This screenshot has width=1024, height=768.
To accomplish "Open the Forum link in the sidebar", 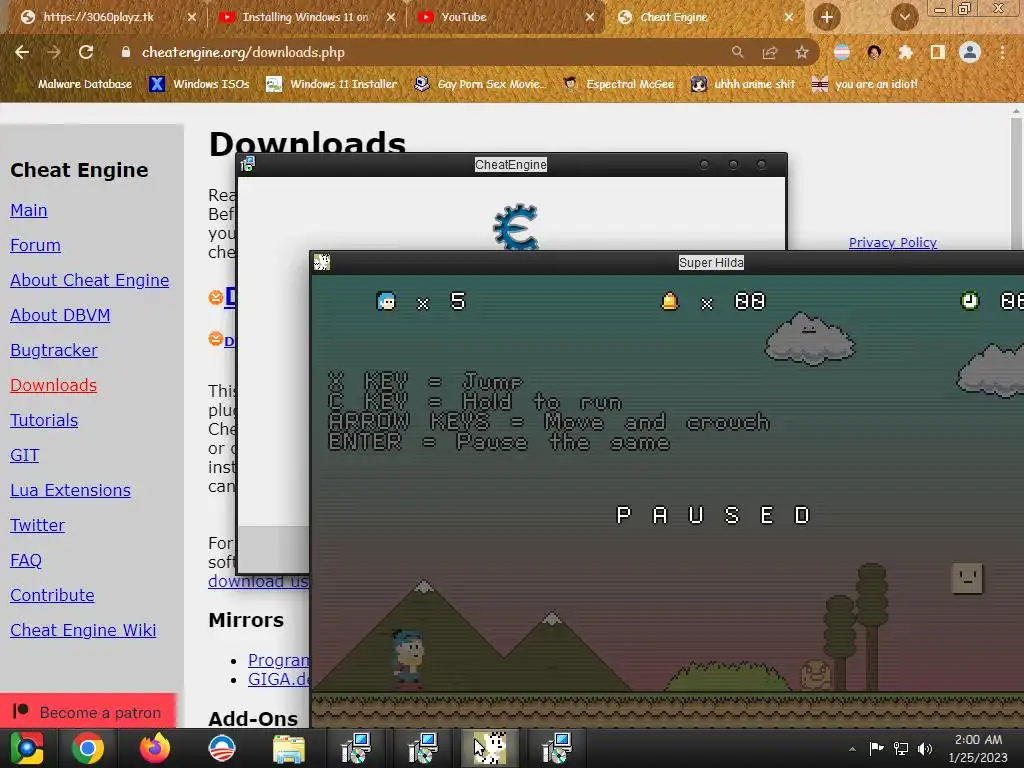I will click(35, 246).
